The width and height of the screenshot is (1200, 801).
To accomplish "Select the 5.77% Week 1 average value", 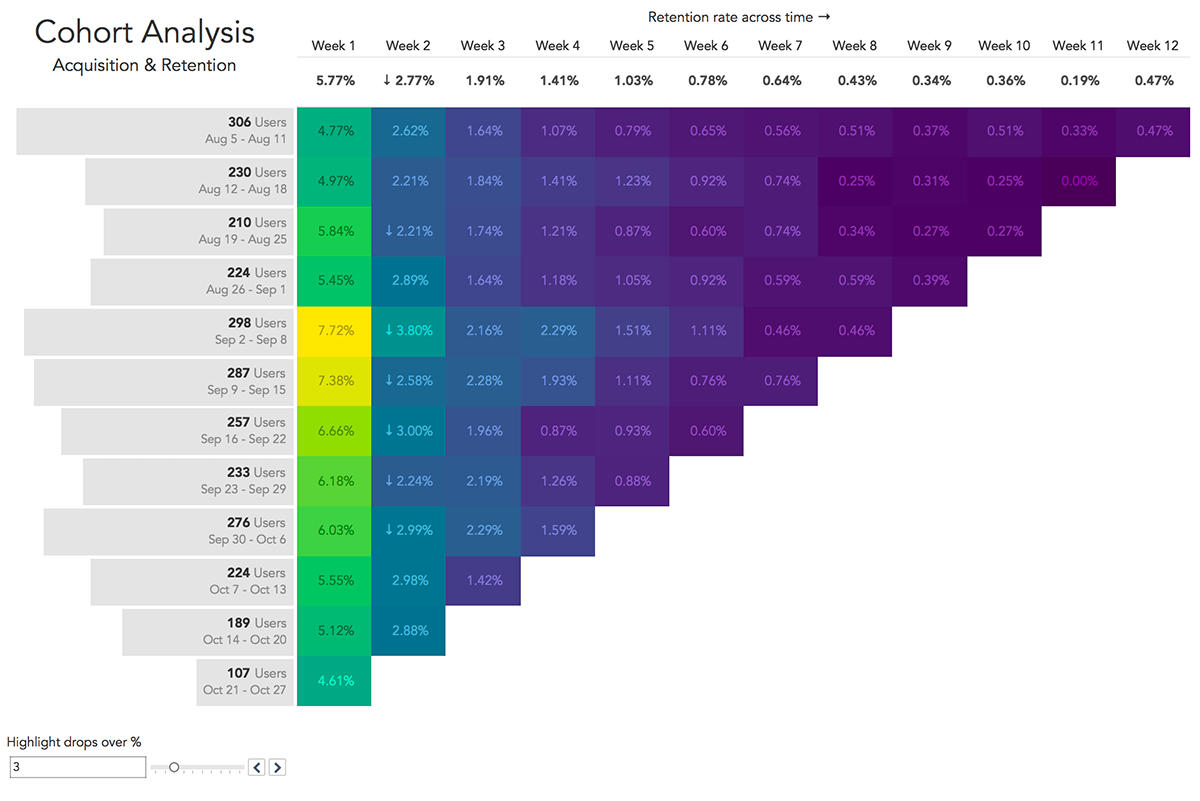I will pyautogui.click(x=334, y=80).
